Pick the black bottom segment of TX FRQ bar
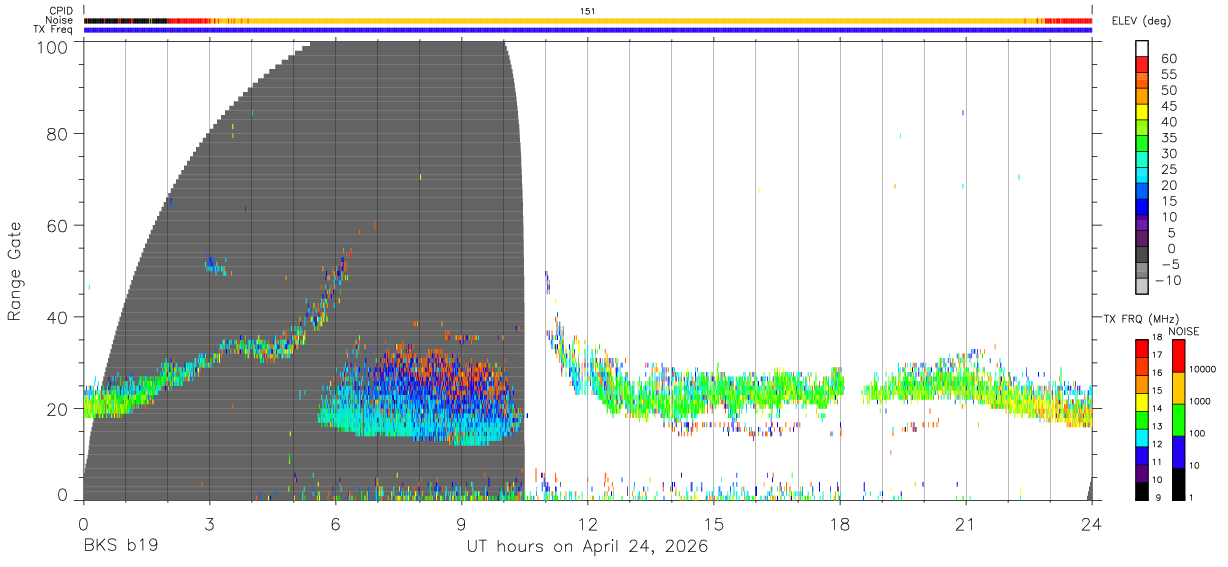Image resolution: width=1228 pixels, height=567 pixels. coord(1142,490)
